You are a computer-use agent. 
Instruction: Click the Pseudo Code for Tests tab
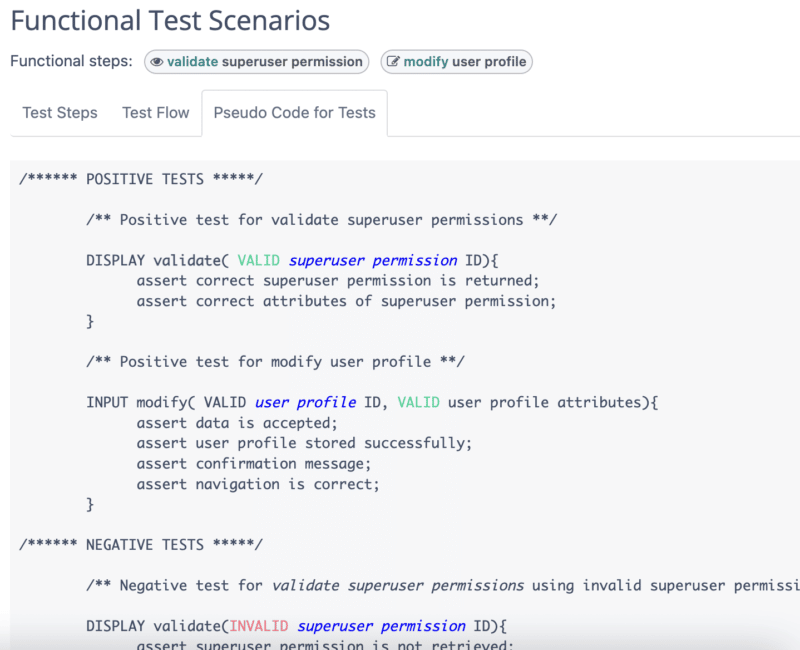click(294, 113)
